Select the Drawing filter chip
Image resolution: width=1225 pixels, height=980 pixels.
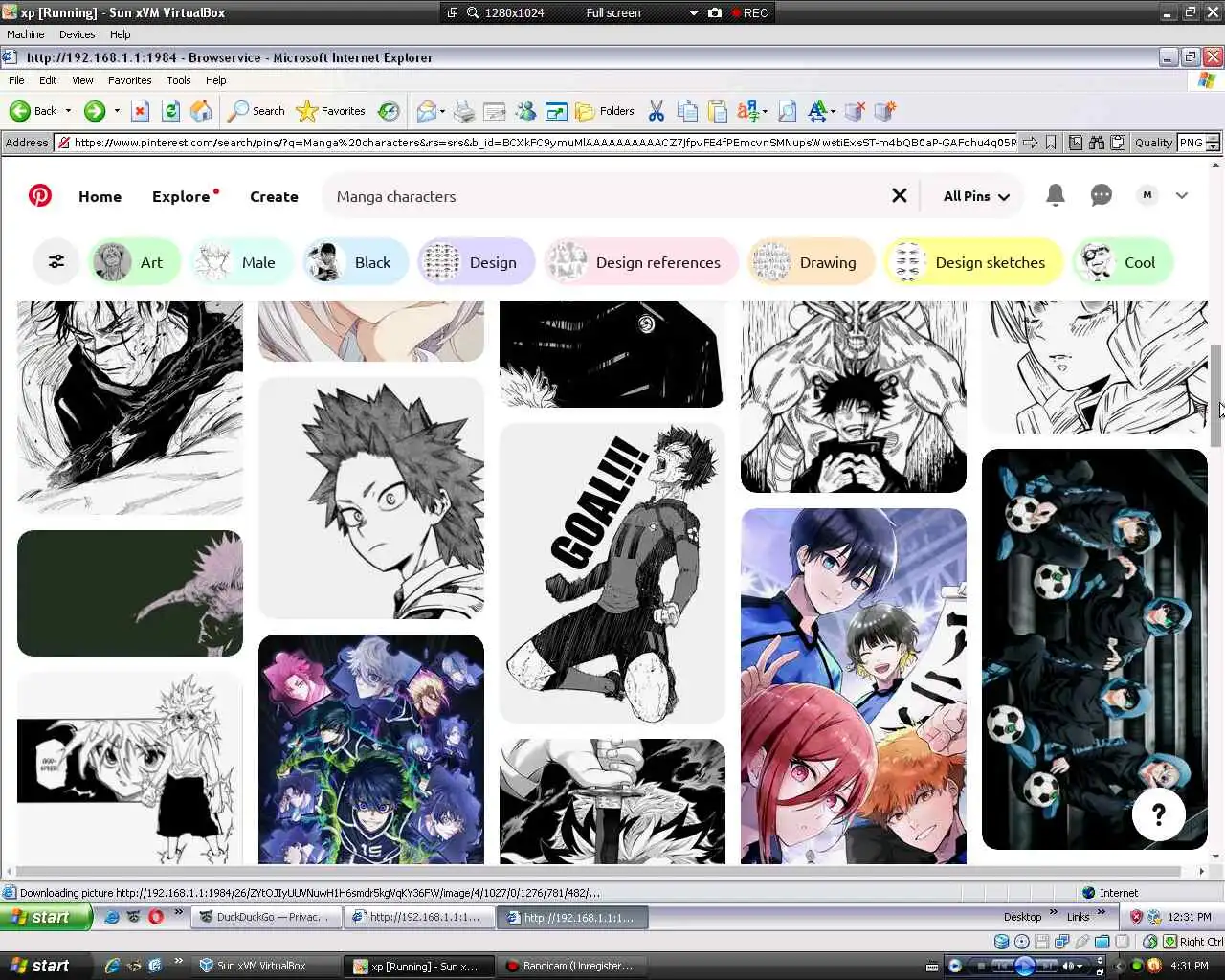click(x=811, y=261)
